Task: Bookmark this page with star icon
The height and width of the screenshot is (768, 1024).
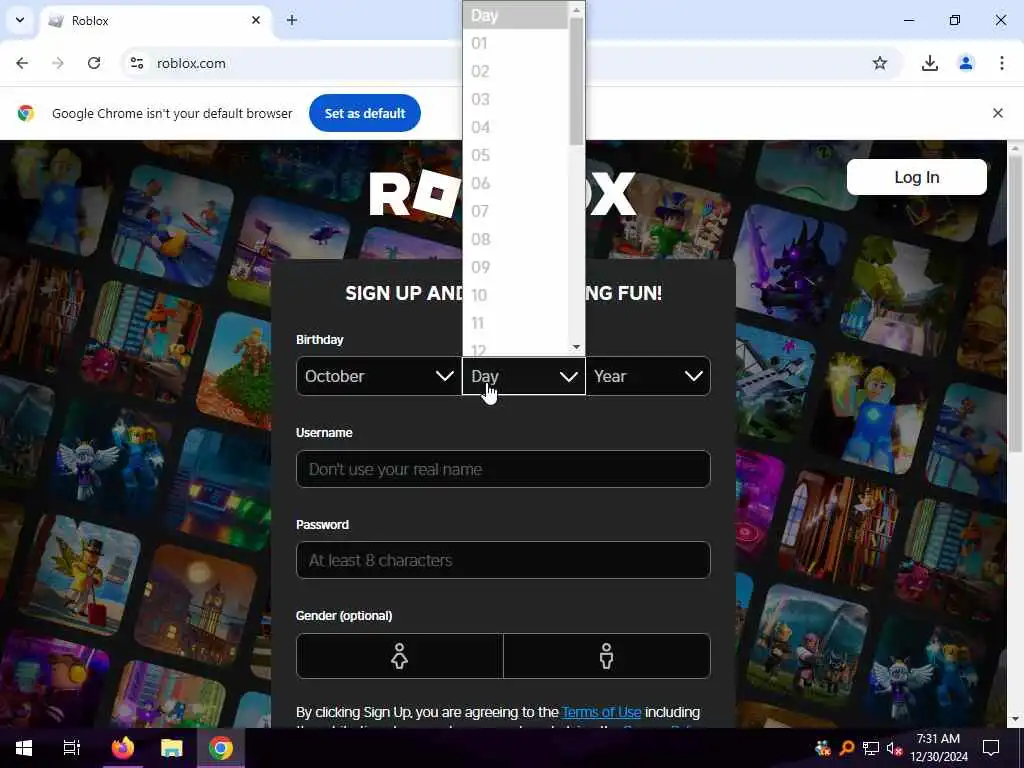Action: click(880, 63)
